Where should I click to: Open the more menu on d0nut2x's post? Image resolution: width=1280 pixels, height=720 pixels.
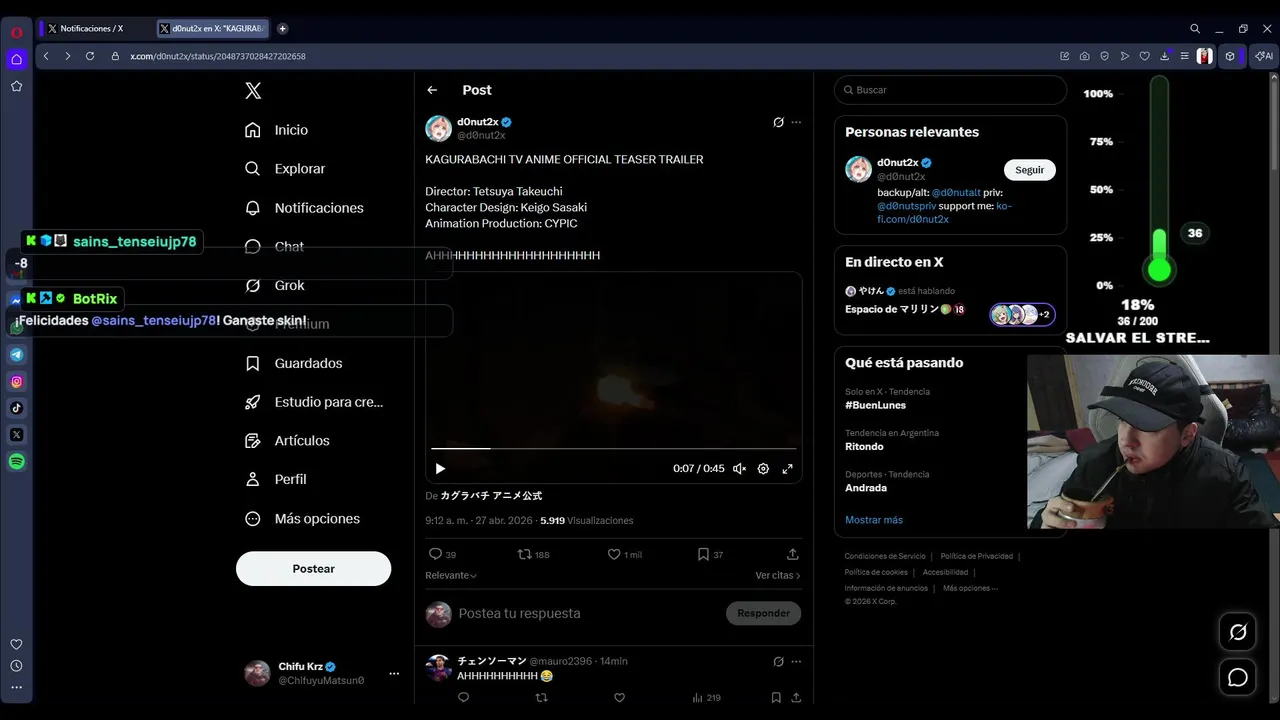796,122
